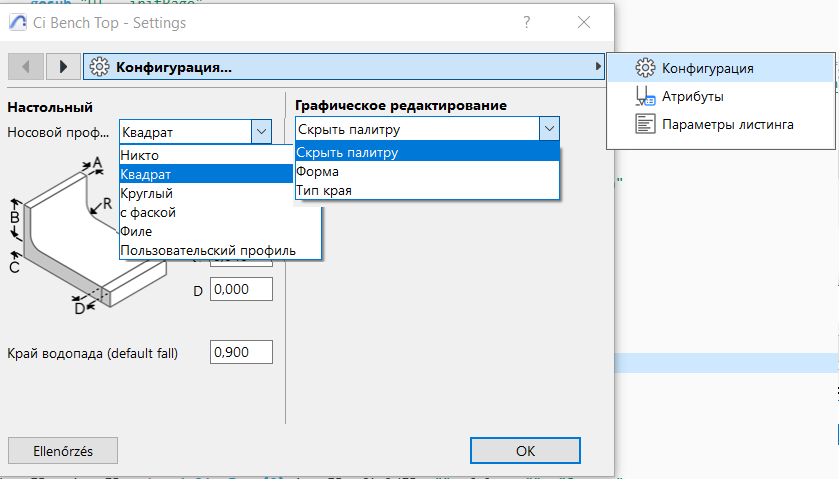
Task: Click the gear icon beside Конфигурация header
Action: click(99, 67)
